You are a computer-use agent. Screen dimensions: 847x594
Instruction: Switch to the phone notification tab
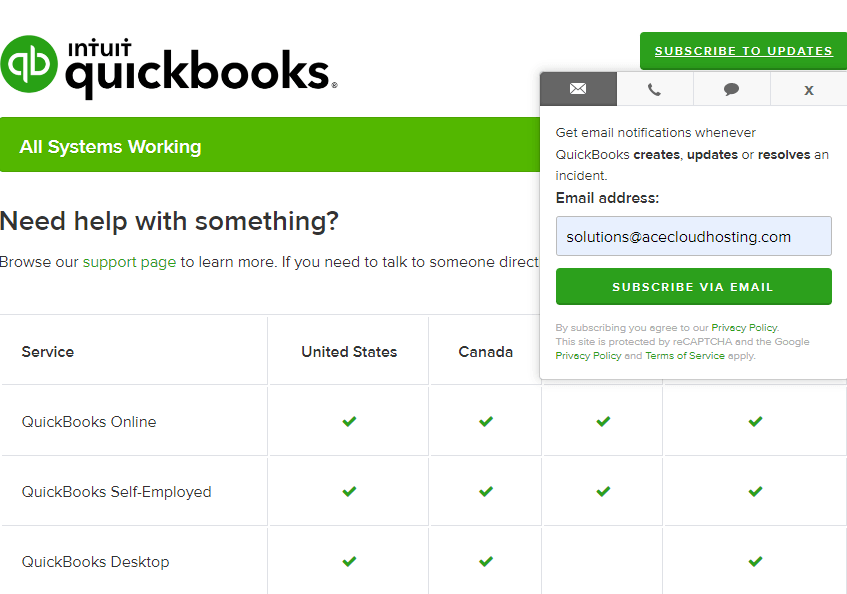[655, 89]
